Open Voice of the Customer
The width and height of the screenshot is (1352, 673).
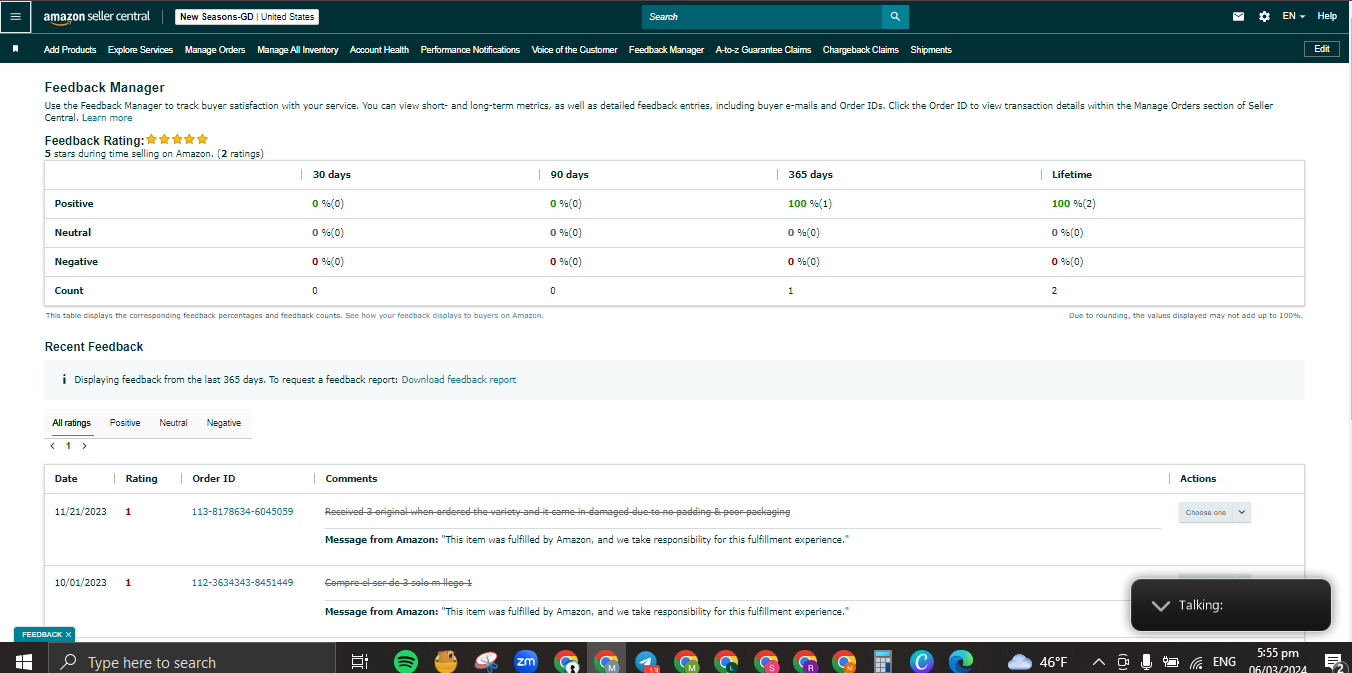pyautogui.click(x=574, y=49)
